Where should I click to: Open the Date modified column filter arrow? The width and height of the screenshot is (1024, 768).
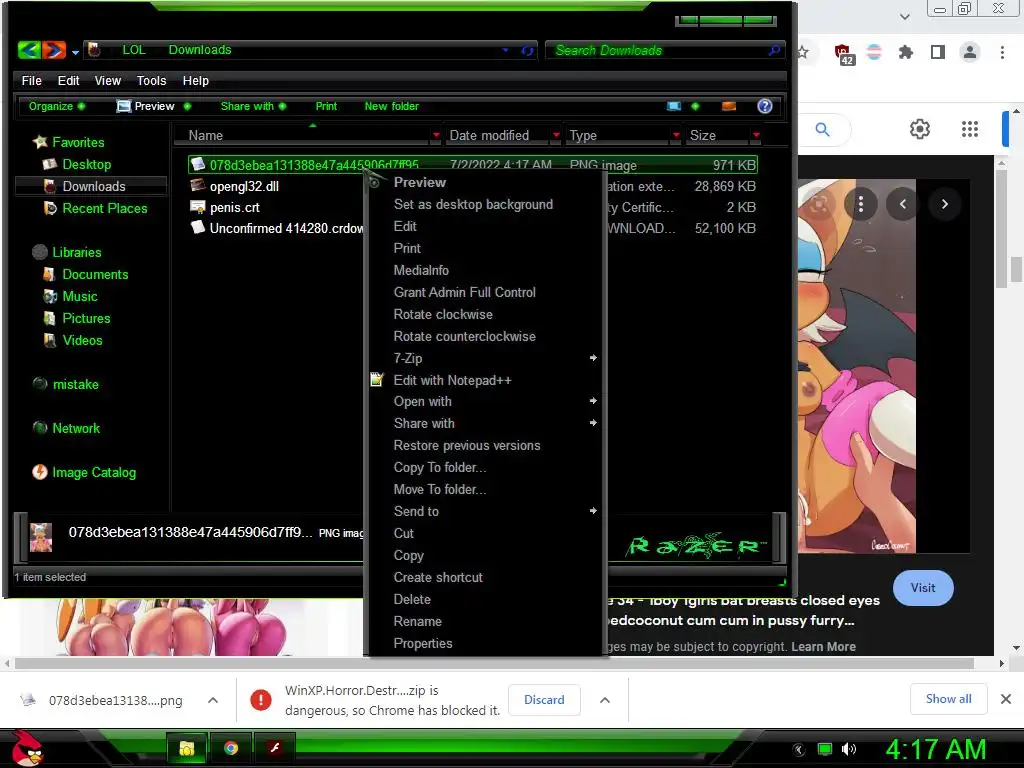click(x=556, y=135)
